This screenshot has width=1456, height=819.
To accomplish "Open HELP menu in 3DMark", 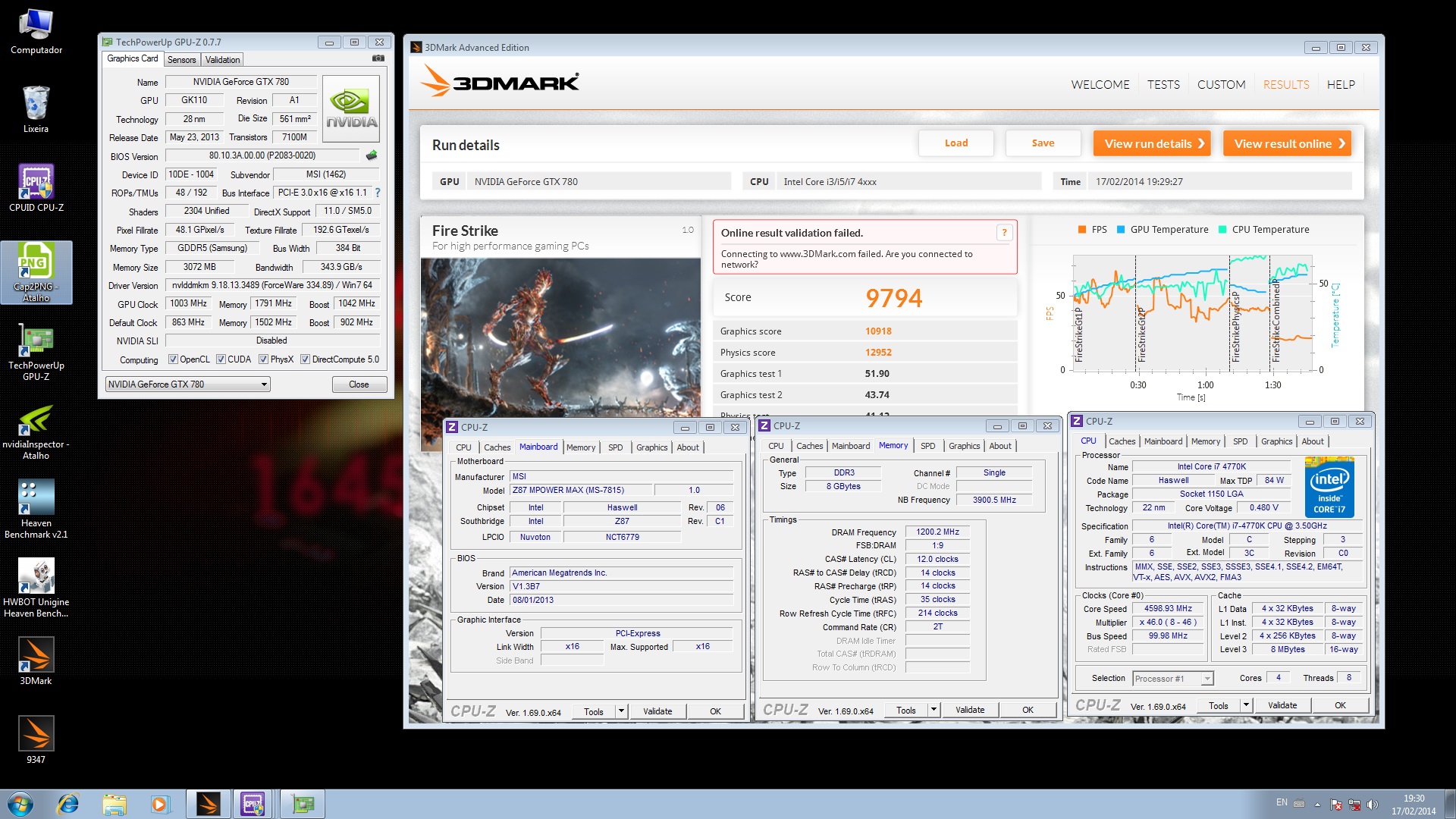I will tap(1341, 85).
